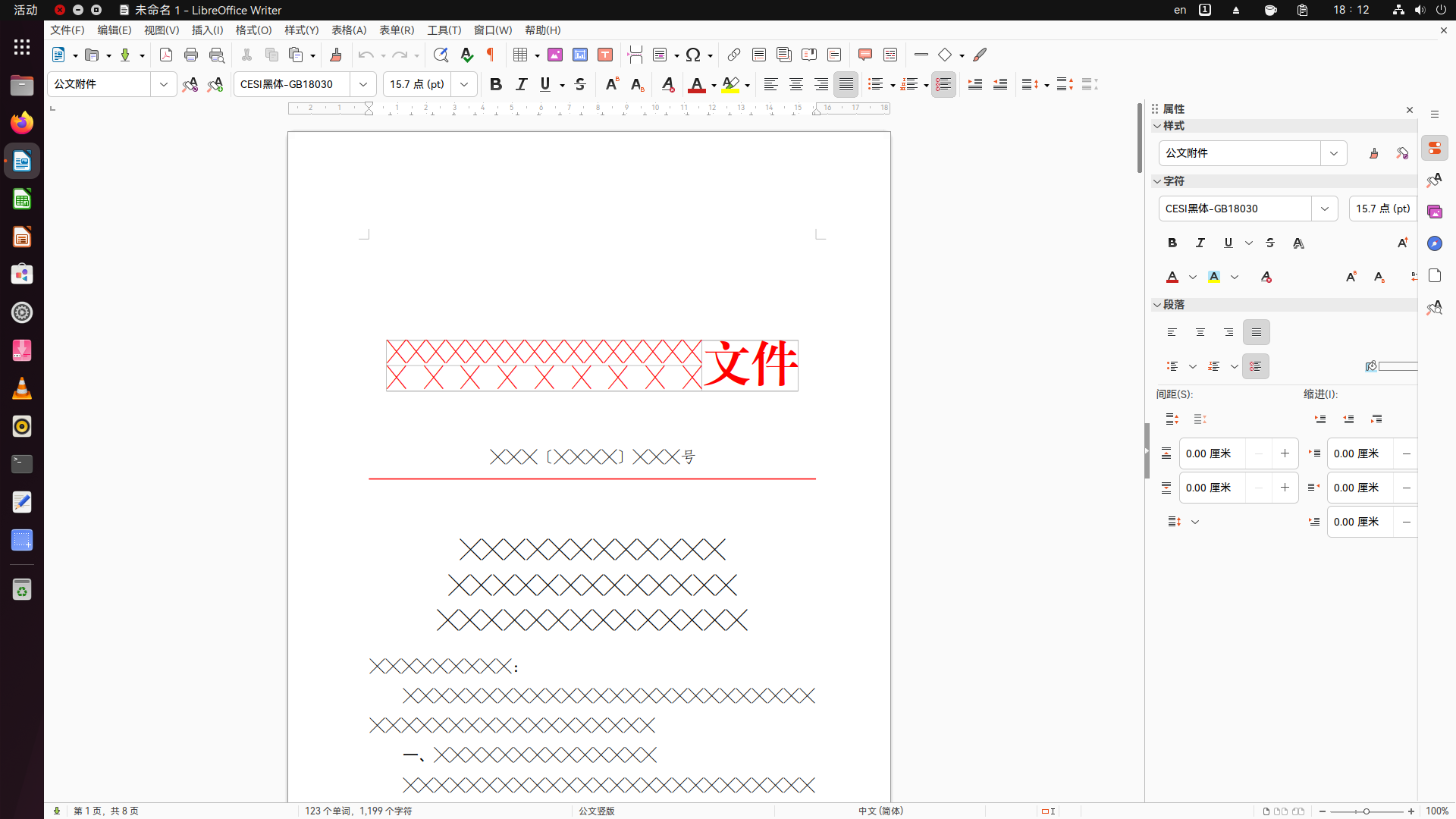Insert a hyperlink
Viewport: 1456px width, 819px height.
pos(734,55)
